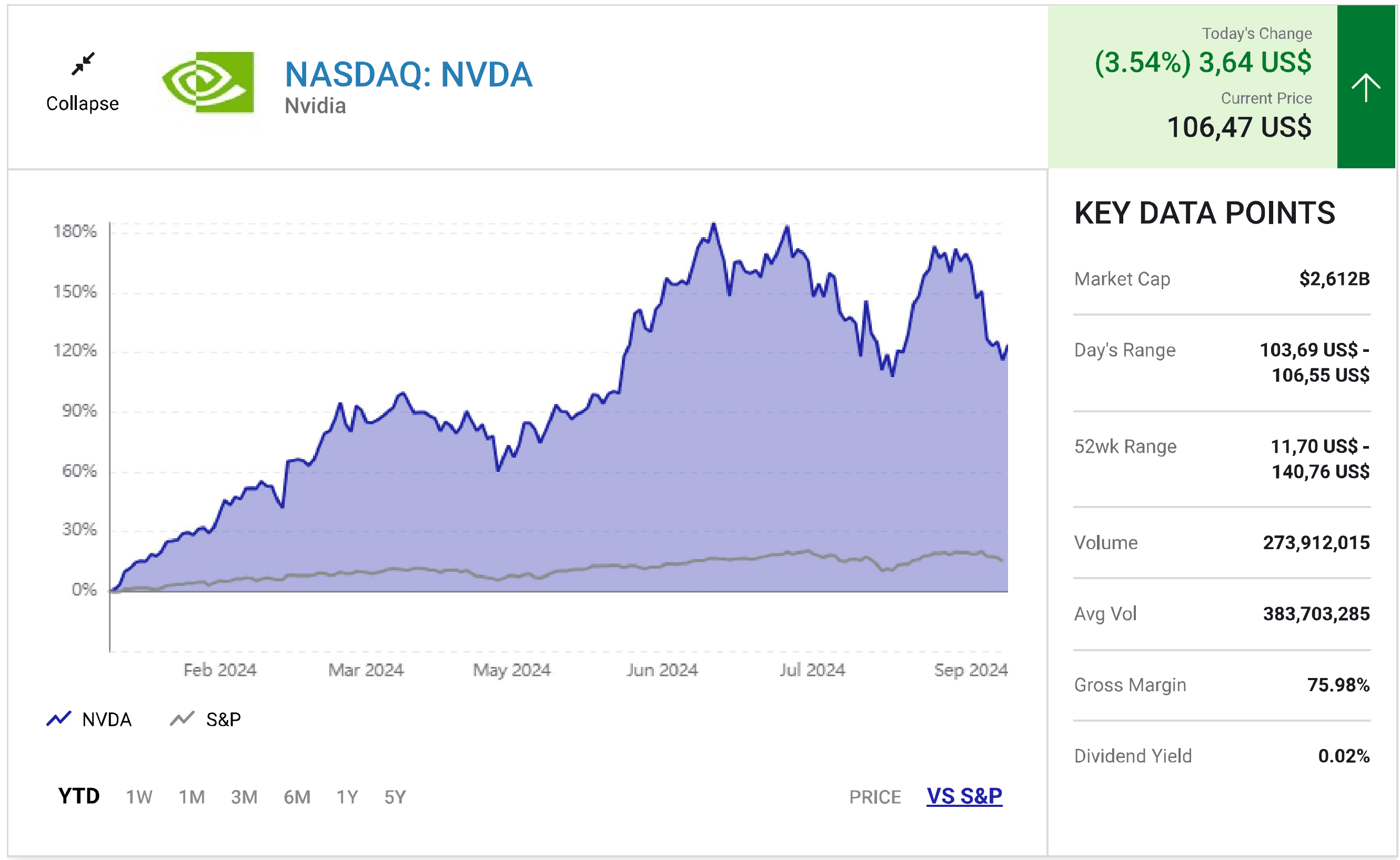Click the 120% y-axis label
The height and width of the screenshot is (860, 1400).
click(x=75, y=350)
